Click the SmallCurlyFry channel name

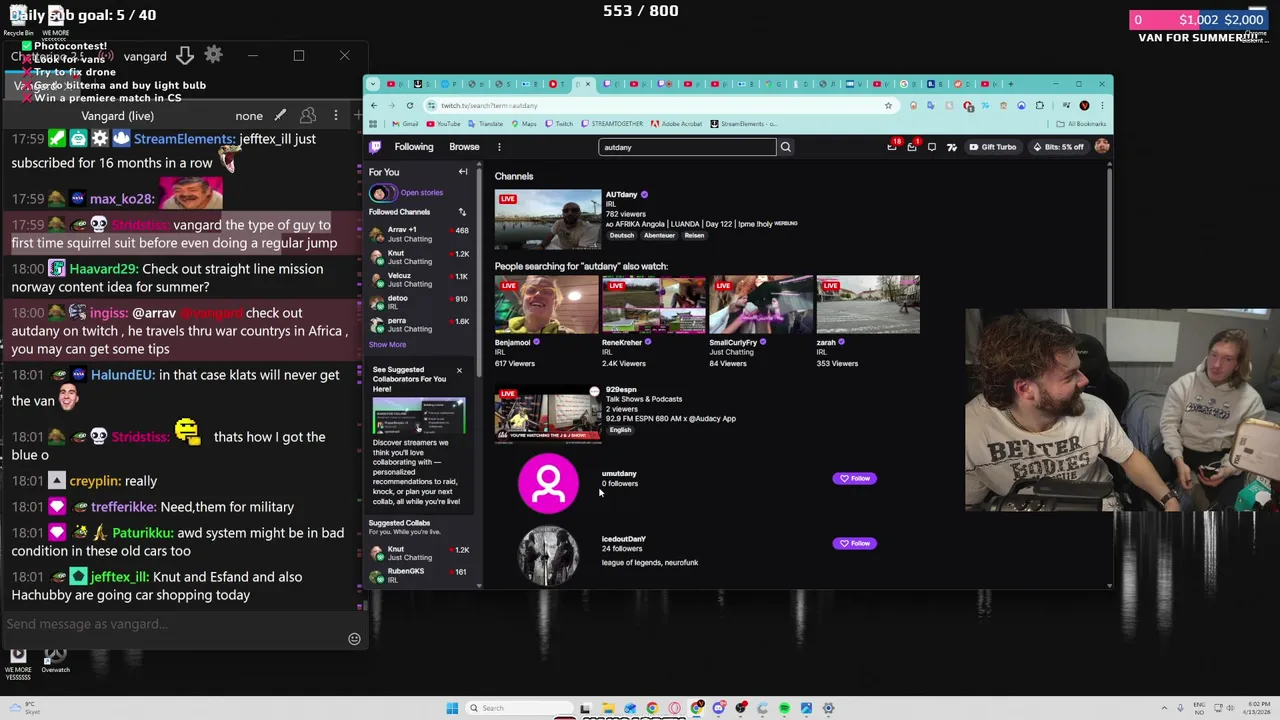coord(733,343)
